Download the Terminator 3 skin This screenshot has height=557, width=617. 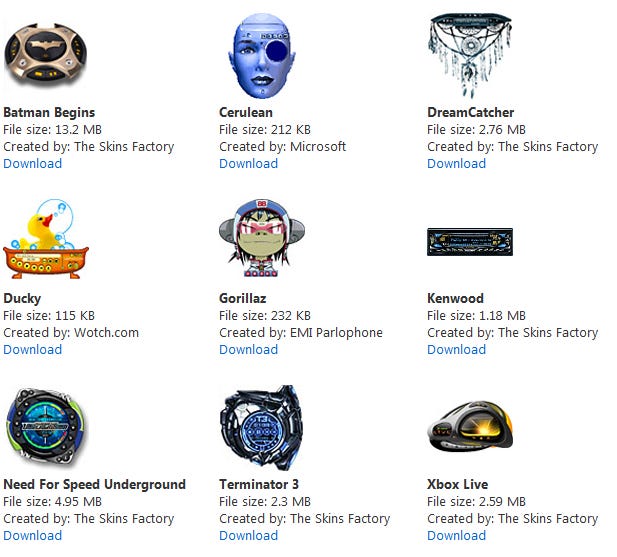(248, 535)
